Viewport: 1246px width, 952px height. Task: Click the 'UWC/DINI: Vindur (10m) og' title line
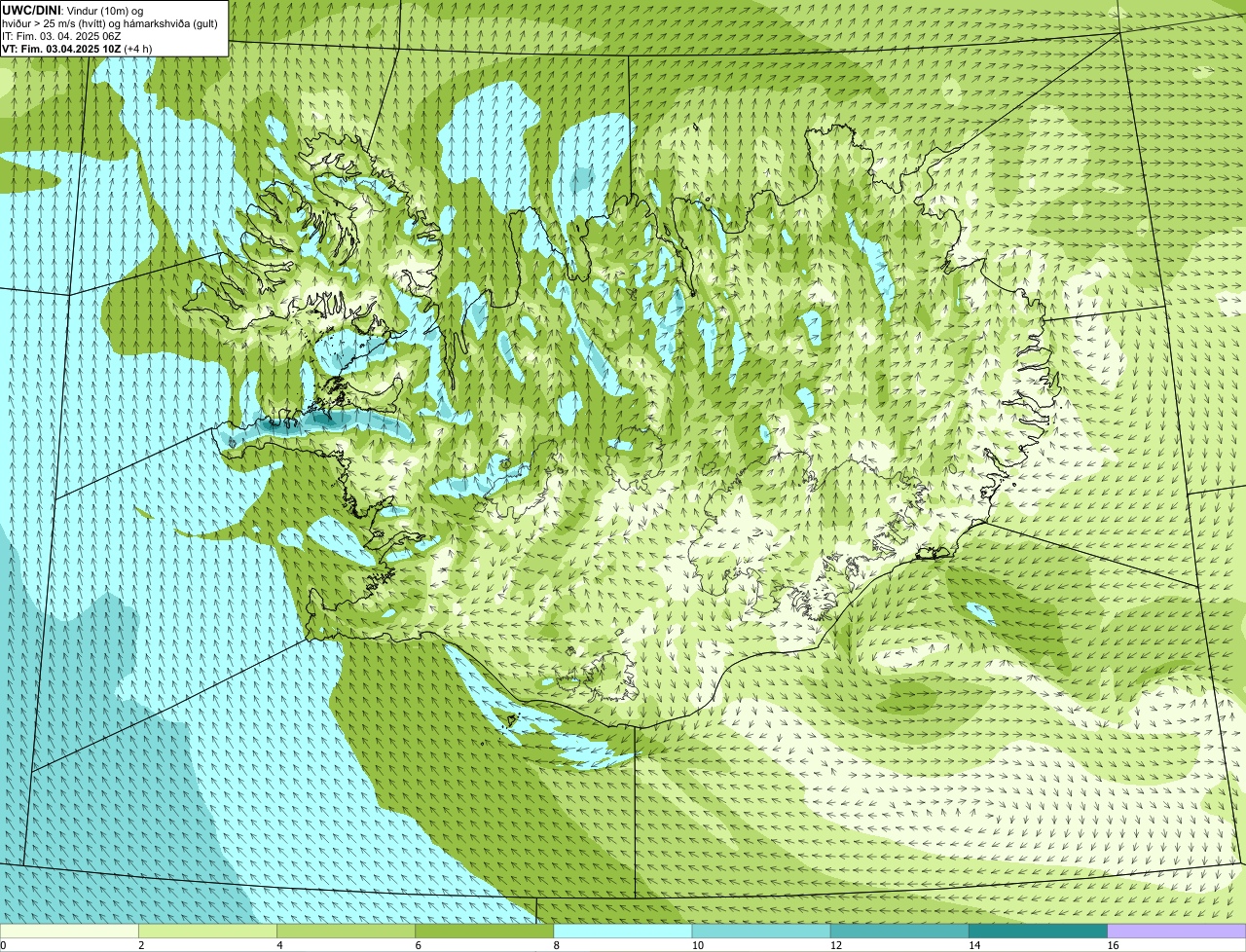pos(73,10)
